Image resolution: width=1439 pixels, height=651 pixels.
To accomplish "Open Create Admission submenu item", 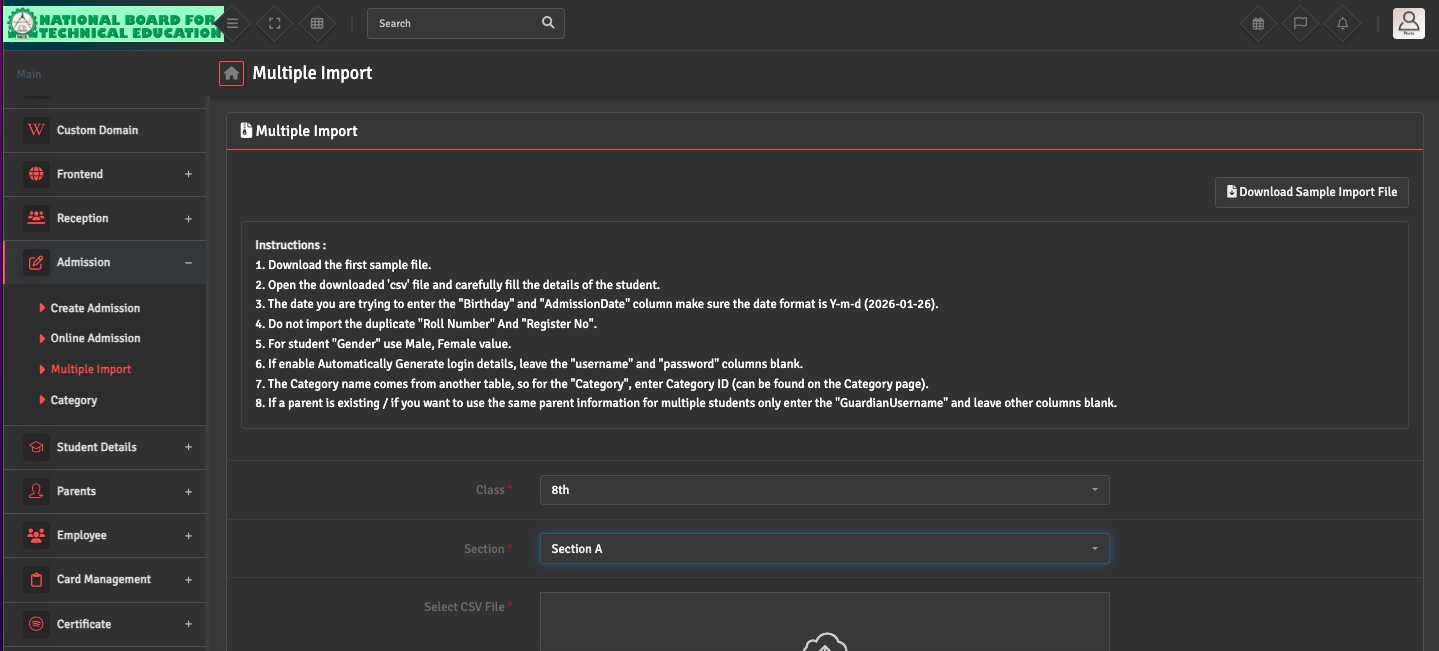I will (95, 308).
